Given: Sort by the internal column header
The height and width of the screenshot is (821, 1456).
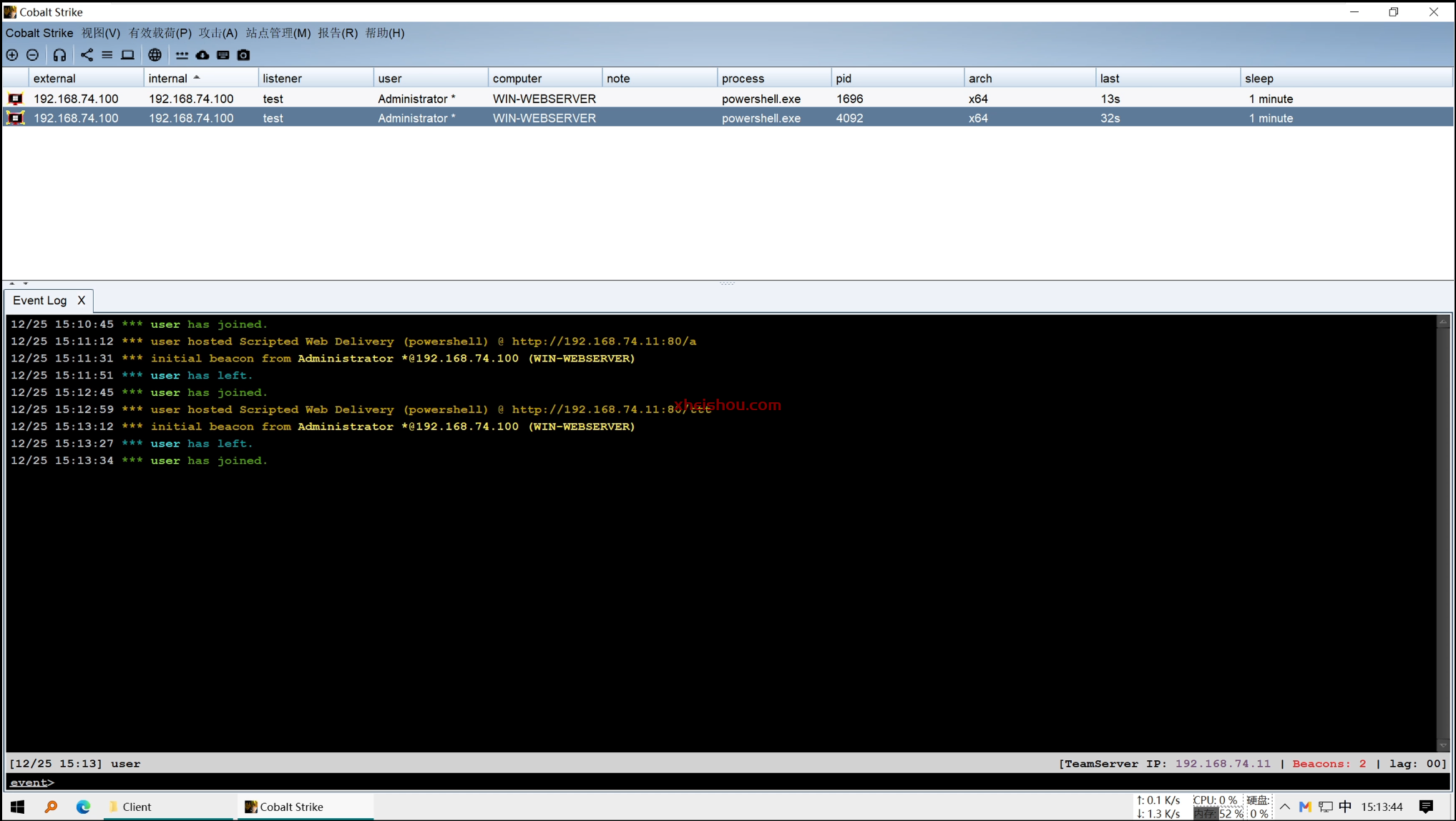Looking at the screenshot, I should (200, 79).
